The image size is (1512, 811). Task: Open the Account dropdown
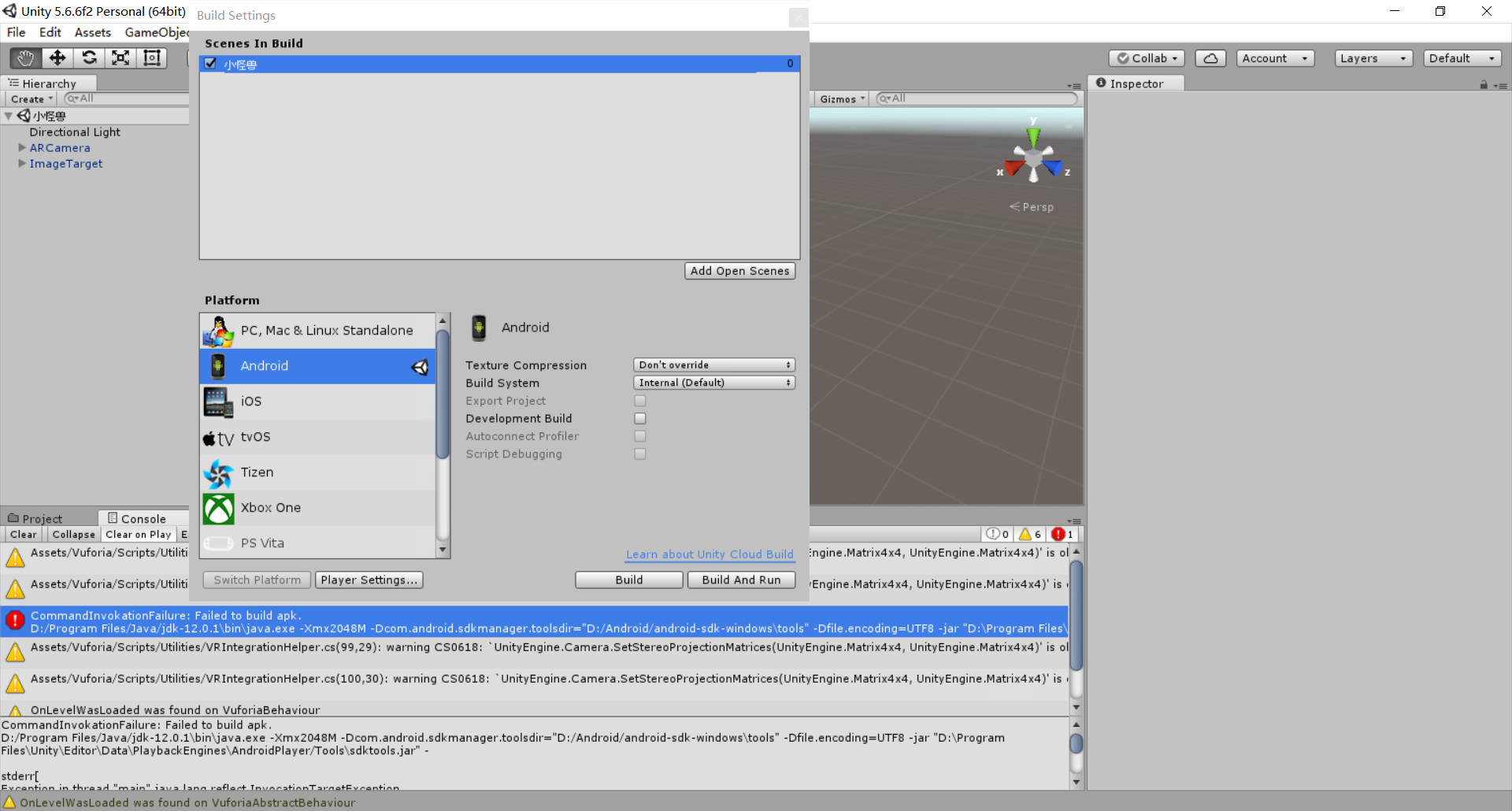pos(1275,58)
